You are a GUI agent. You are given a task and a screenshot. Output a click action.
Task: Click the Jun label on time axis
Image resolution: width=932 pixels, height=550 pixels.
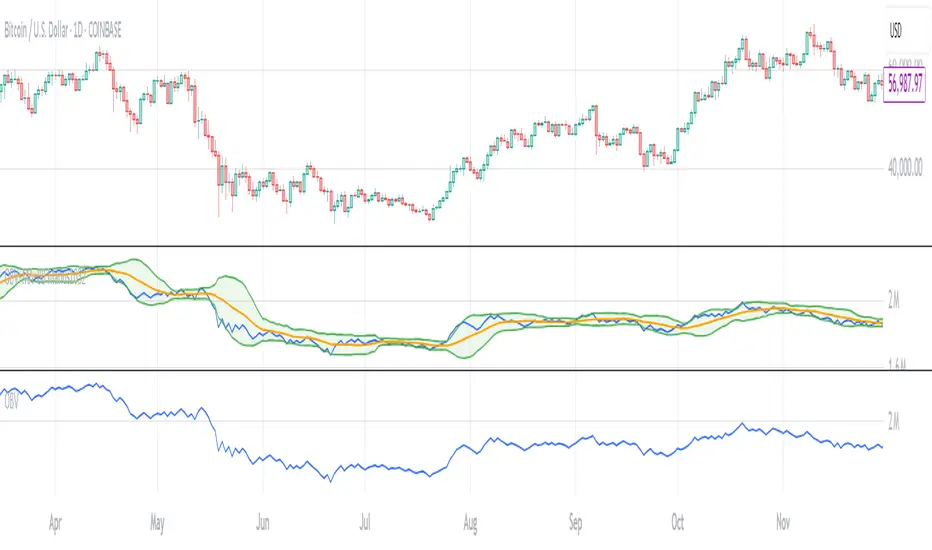tap(262, 522)
